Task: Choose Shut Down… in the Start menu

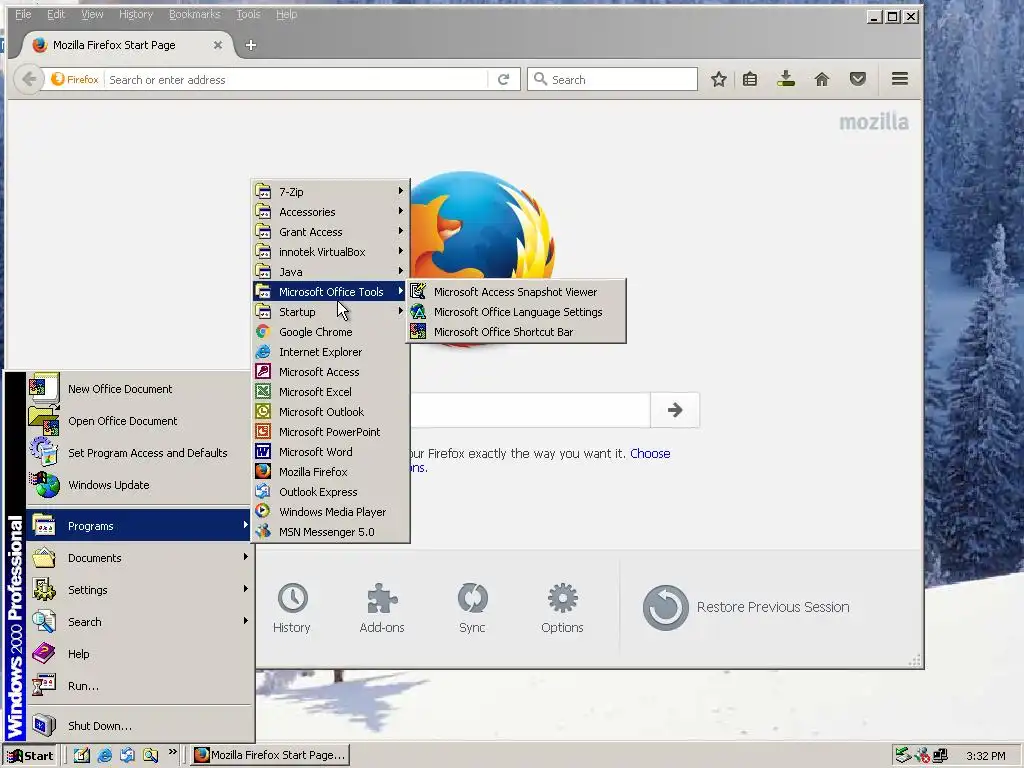Action: pos(138,726)
